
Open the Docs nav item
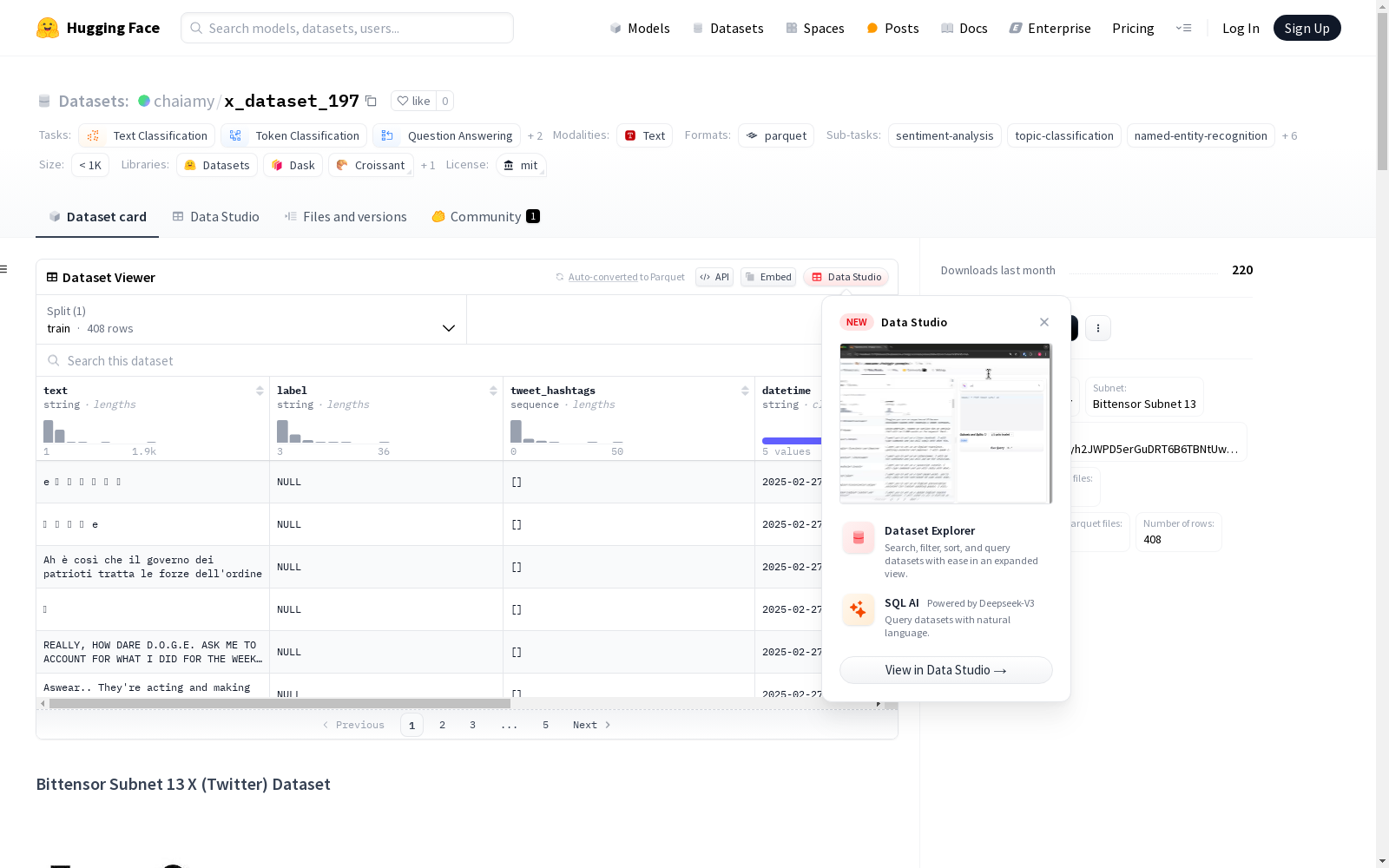point(964,28)
